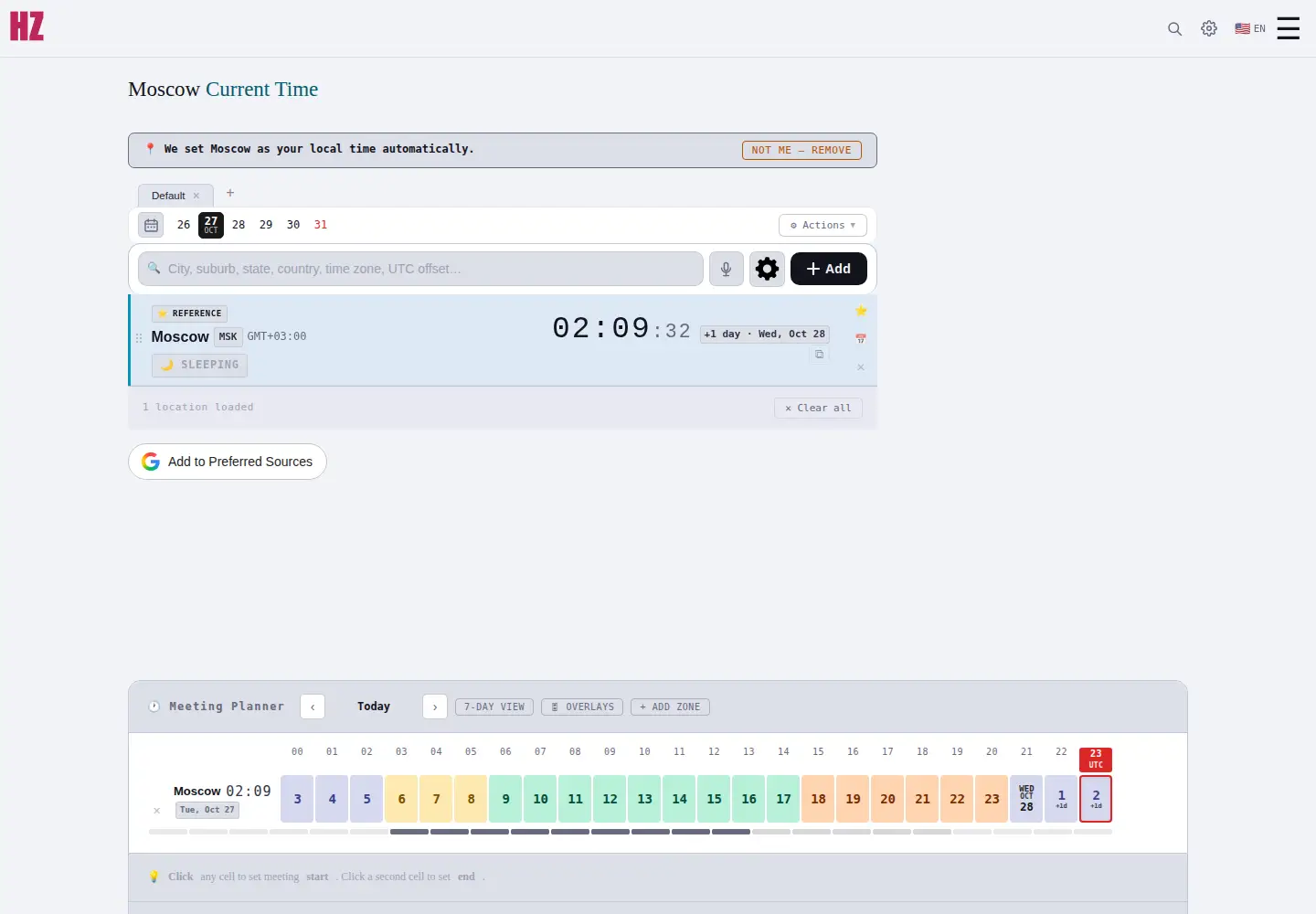Viewport: 1316px width, 914px height.
Task: Open the search magnifier in header
Action: pos(1174,28)
